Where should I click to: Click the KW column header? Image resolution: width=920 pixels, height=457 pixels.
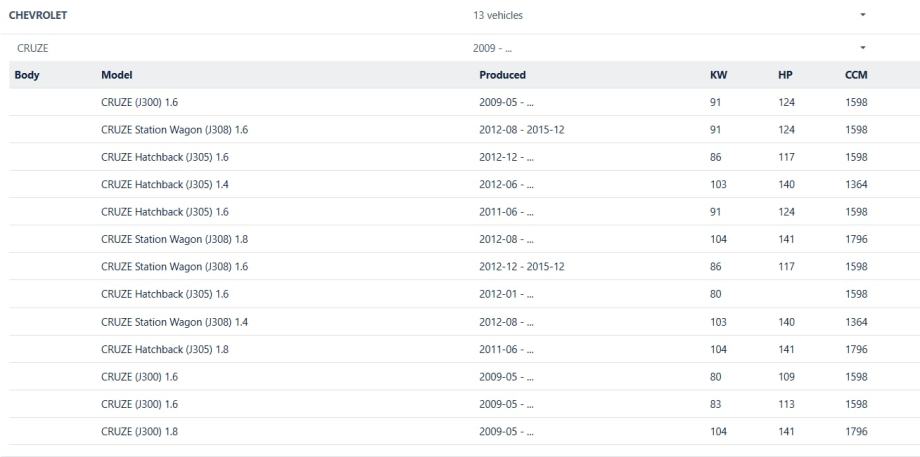click(718, 75)
